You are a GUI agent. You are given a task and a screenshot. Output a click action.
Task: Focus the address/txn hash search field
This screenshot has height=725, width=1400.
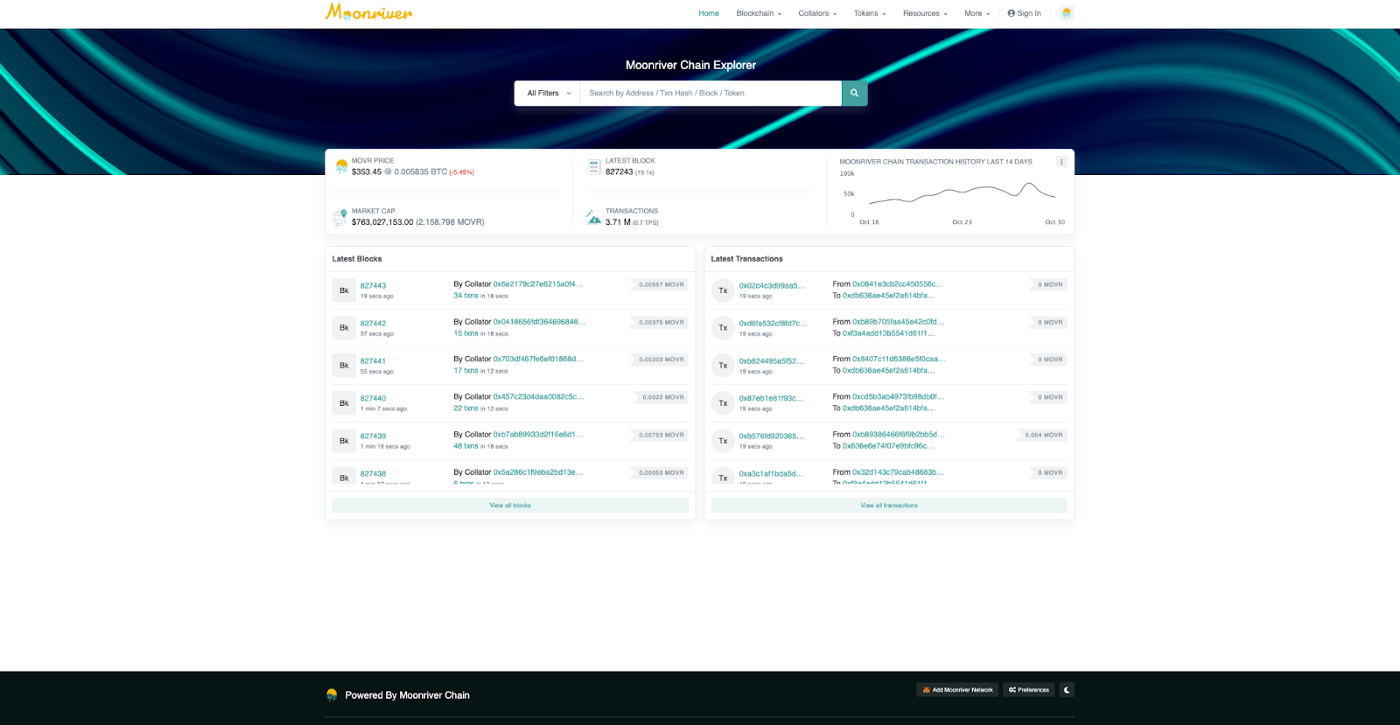(x=710, y=93)
